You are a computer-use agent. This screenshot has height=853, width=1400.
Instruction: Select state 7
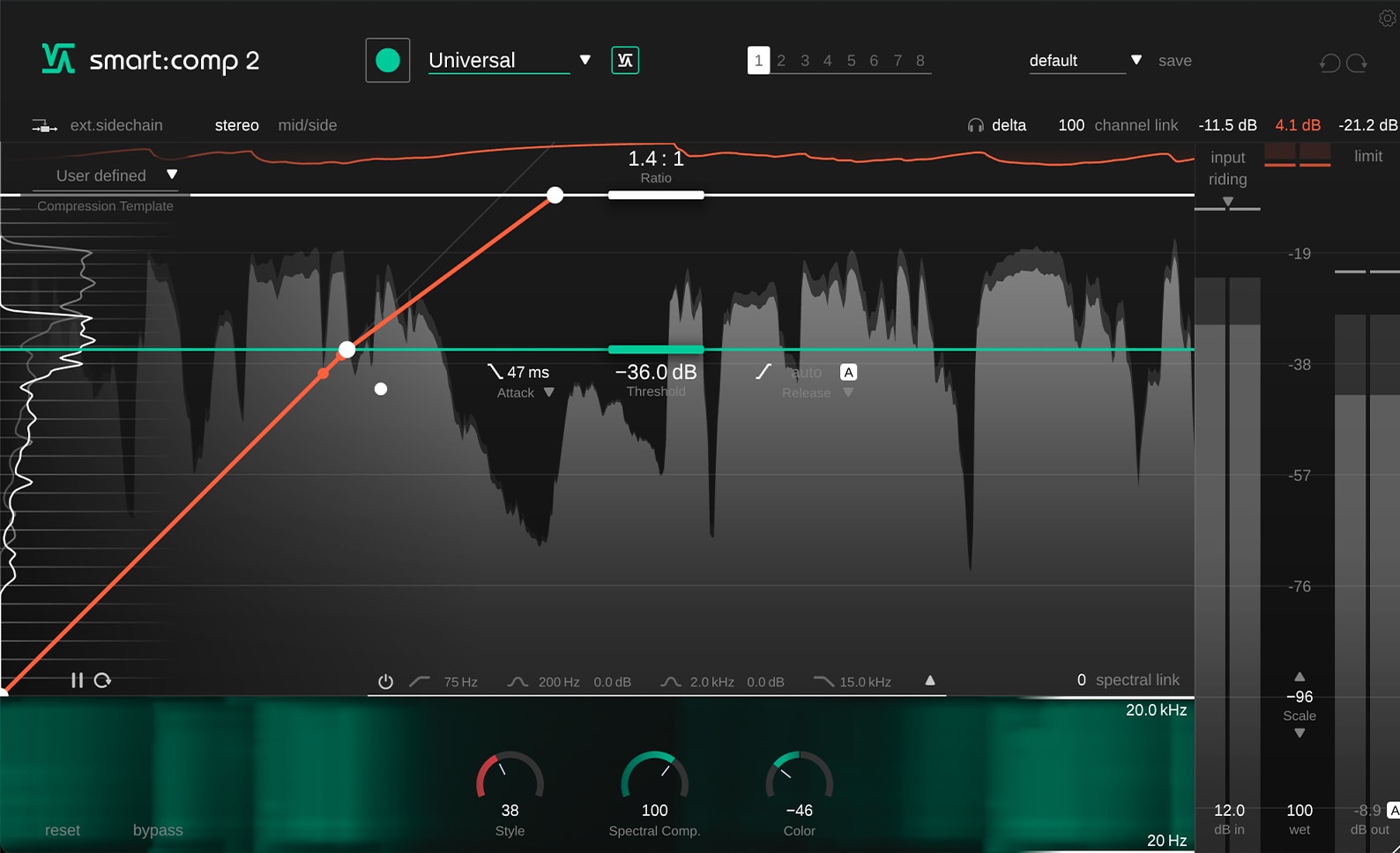(897, 60)
